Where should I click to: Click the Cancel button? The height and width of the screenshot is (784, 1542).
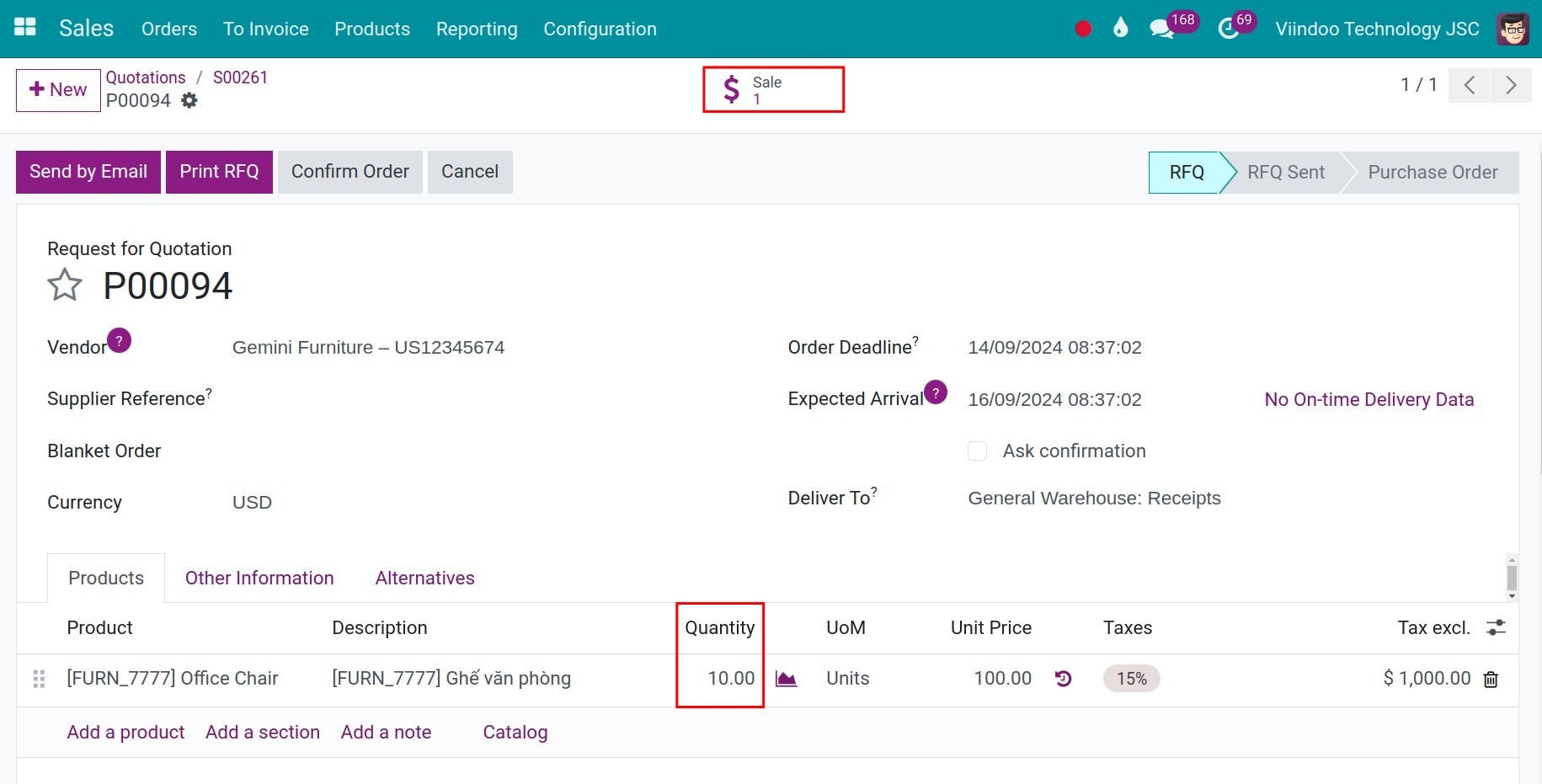point(470,172)
